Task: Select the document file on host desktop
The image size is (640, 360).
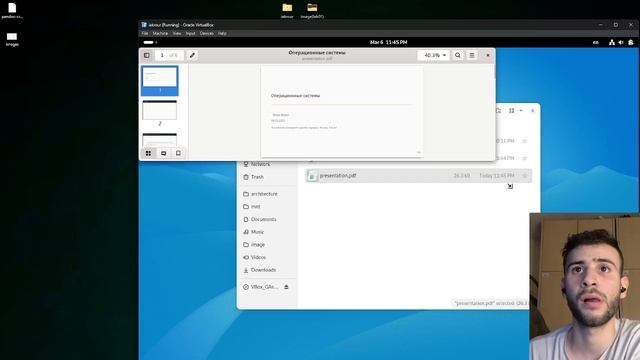Action: coord(12,11)
